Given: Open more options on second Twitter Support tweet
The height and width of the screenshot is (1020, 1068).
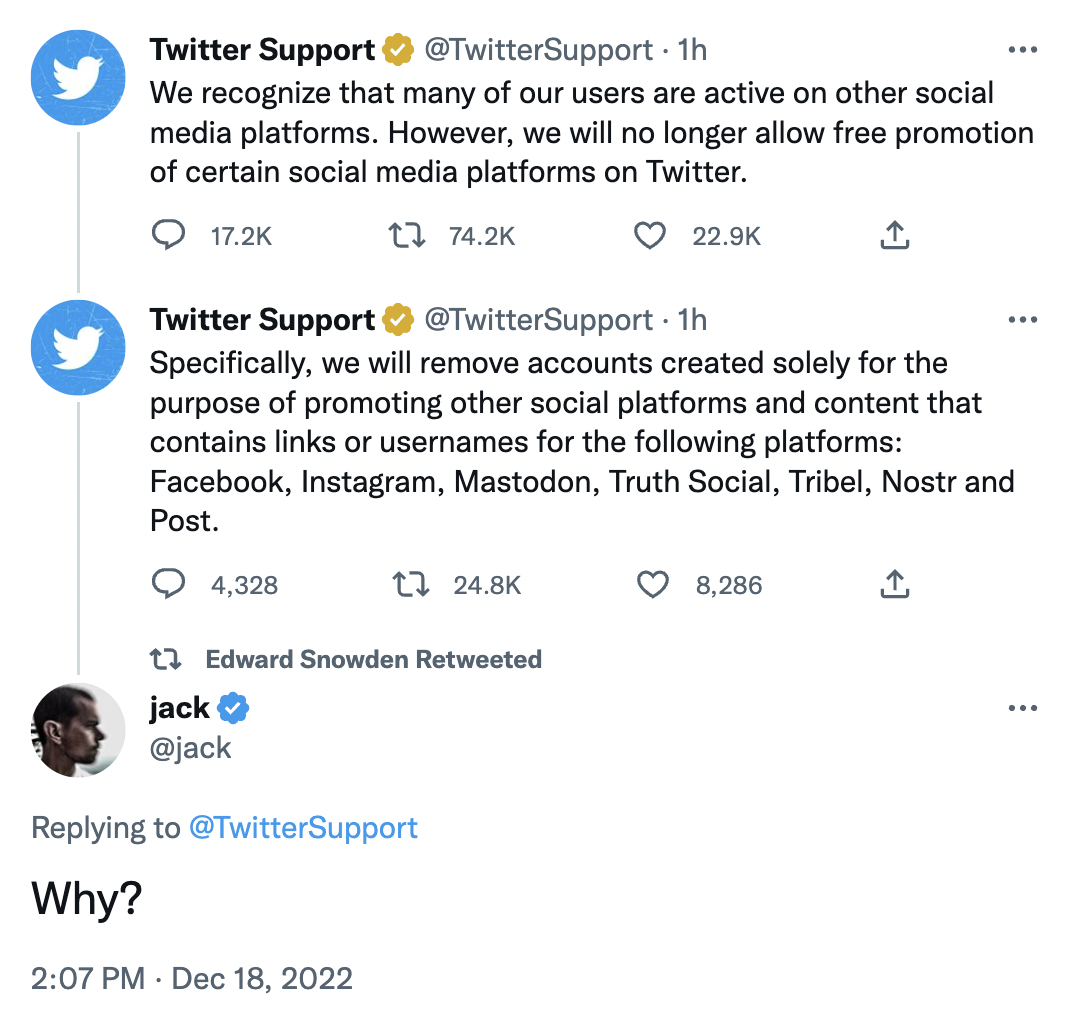Looking at the screenshot, I should coord(1022,319).
